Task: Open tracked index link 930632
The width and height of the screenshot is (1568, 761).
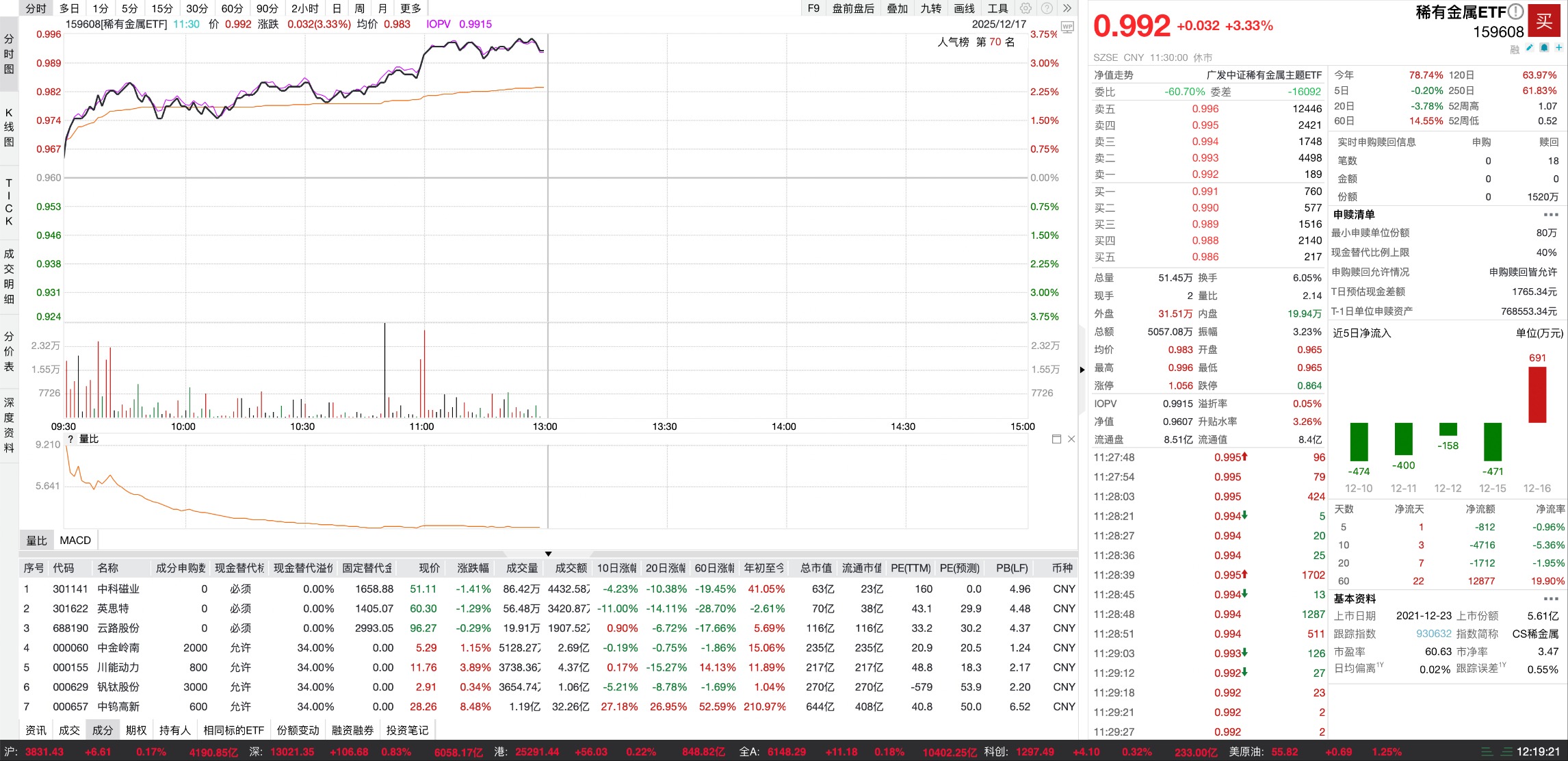Action: (x=1433, y=634)
